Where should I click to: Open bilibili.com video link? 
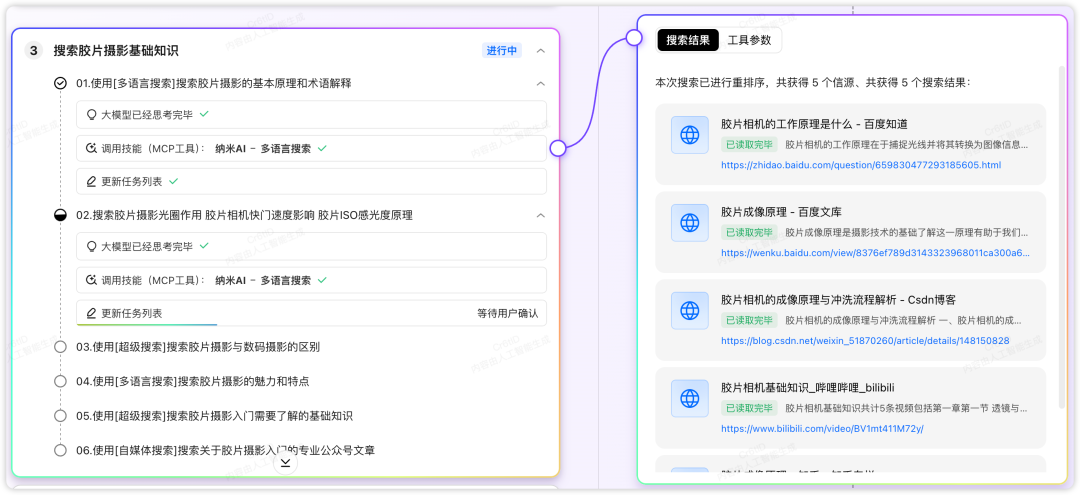point(822,428)
